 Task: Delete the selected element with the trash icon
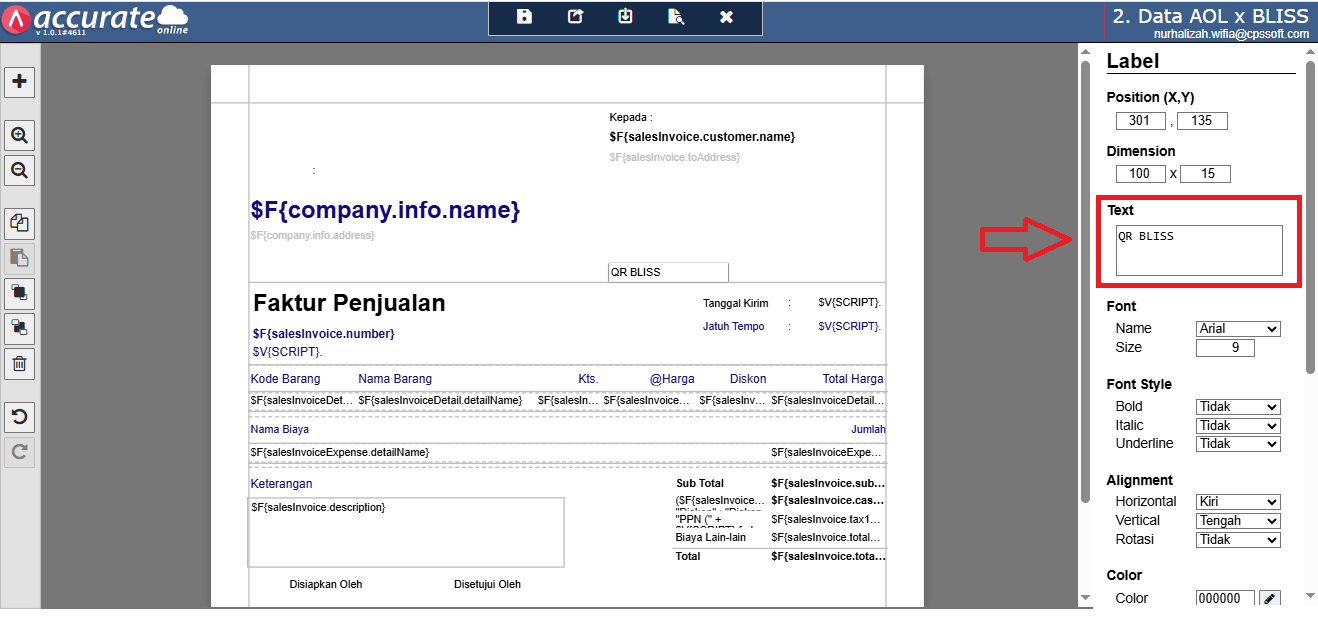(19, 363)
